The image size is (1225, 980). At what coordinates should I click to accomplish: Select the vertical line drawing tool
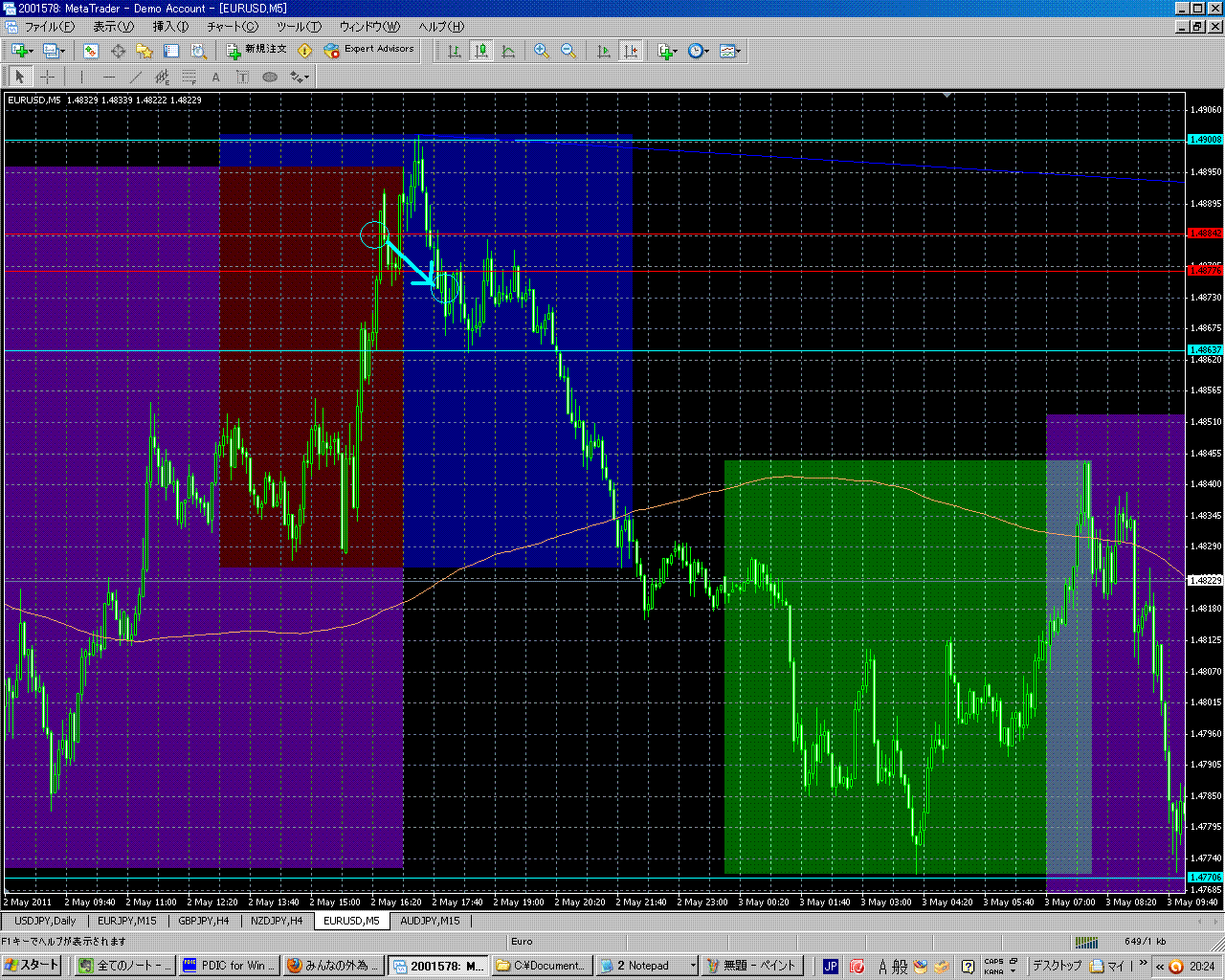click(x=82, y=77)
